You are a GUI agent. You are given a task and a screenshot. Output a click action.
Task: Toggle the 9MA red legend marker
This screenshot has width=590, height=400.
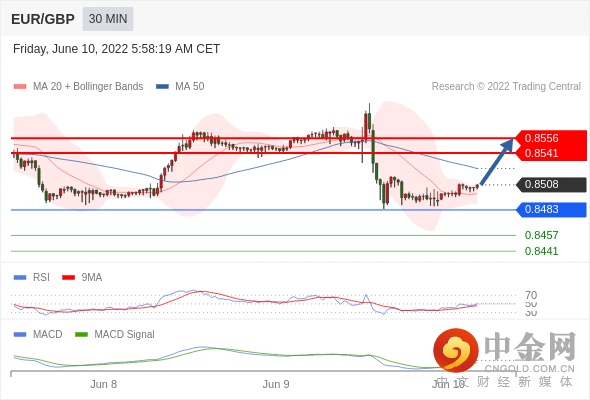click(68, 277)
